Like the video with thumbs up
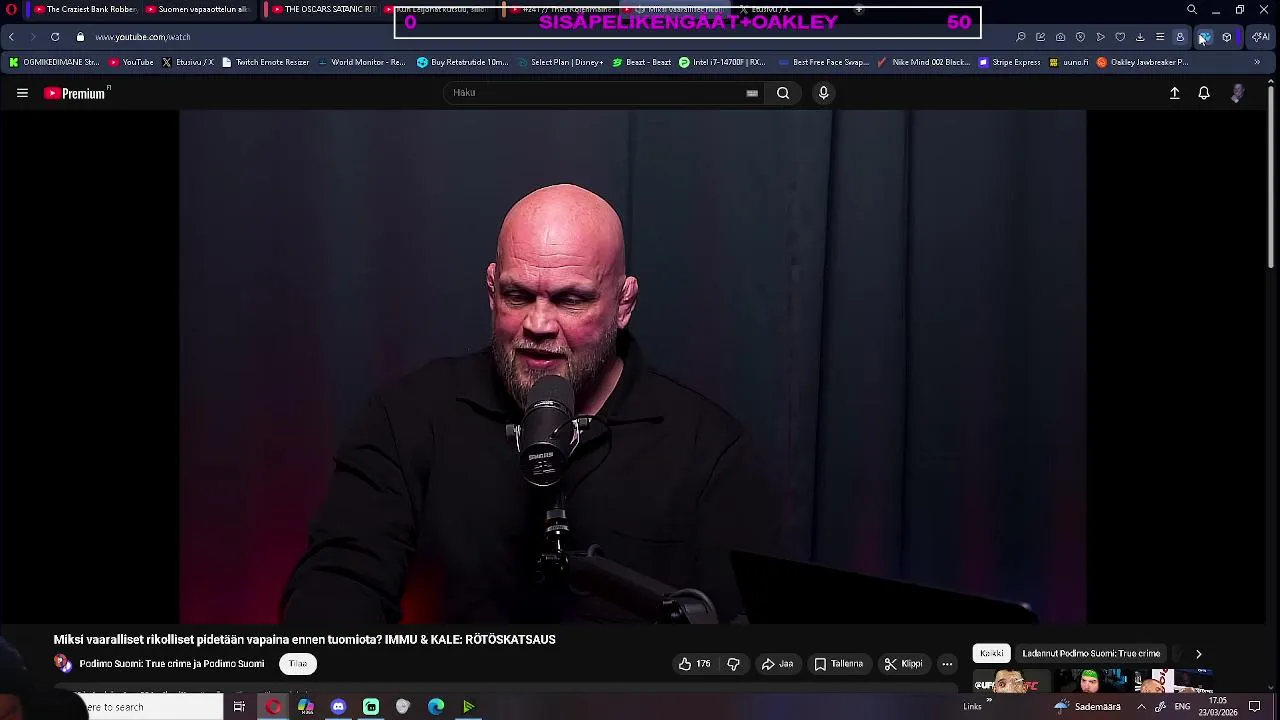 point(694,664)
